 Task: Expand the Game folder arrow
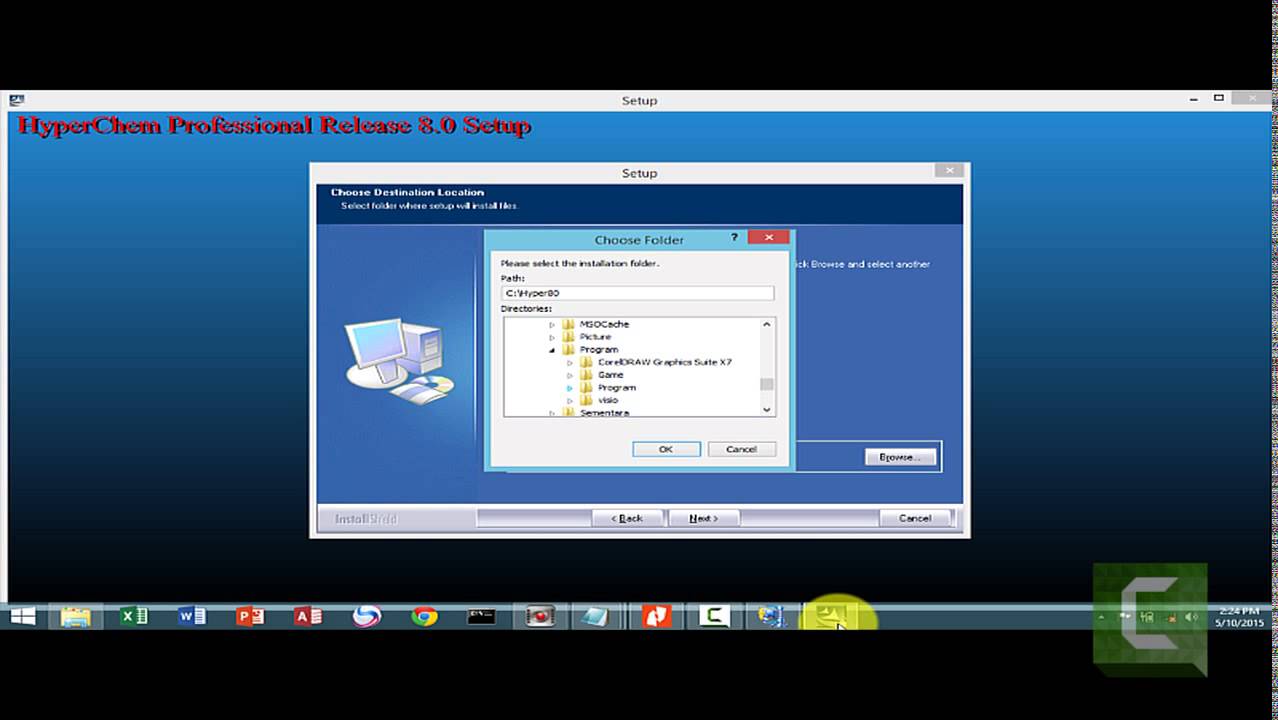[570, 375]
